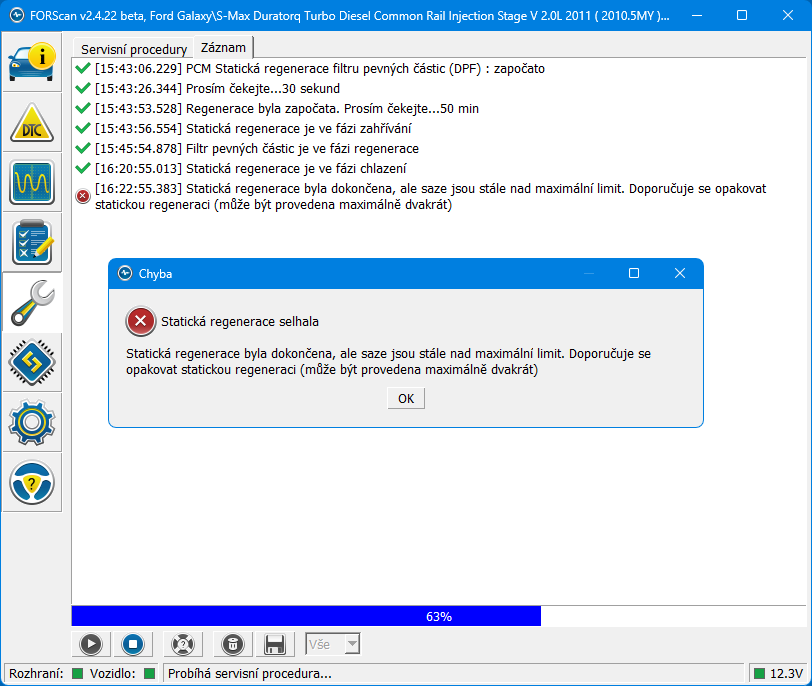
Task: Select the 'Záznam' tab
Action: click(x=224, y=48)
